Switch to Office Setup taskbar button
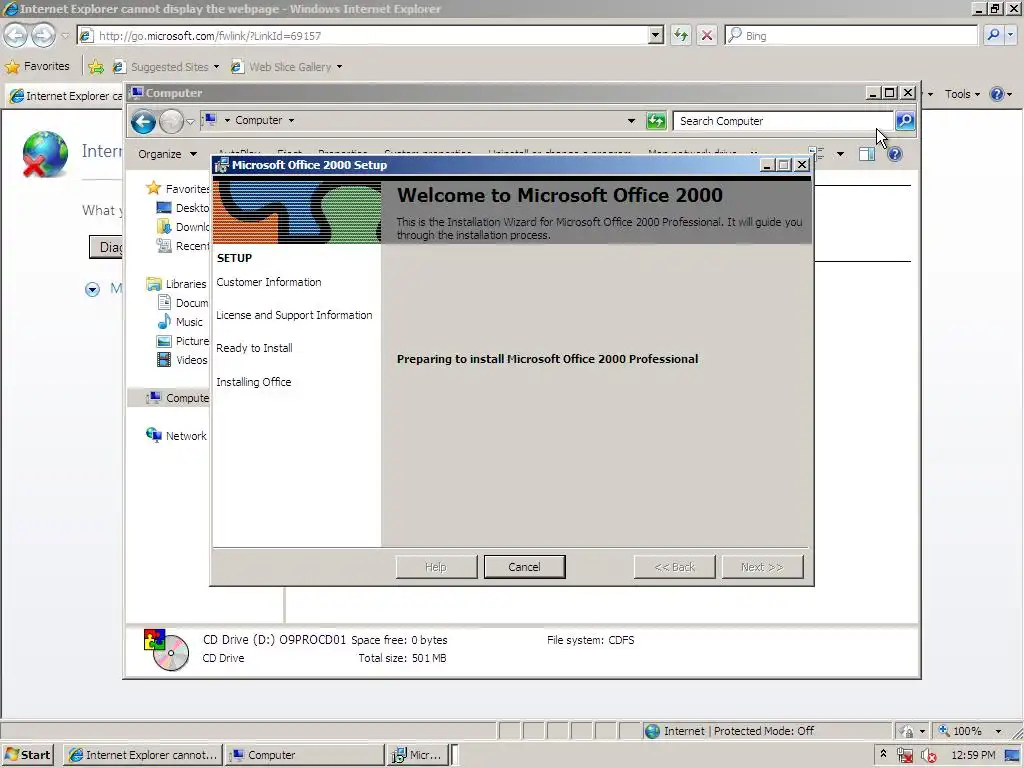The width and height of the screenshot is (1024, 768). click(417, 755)
